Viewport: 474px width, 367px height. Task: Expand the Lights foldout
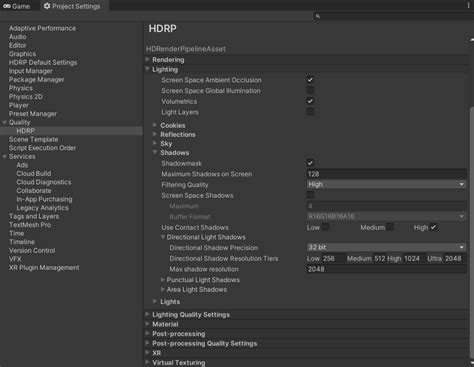click(x=155, y=301)
